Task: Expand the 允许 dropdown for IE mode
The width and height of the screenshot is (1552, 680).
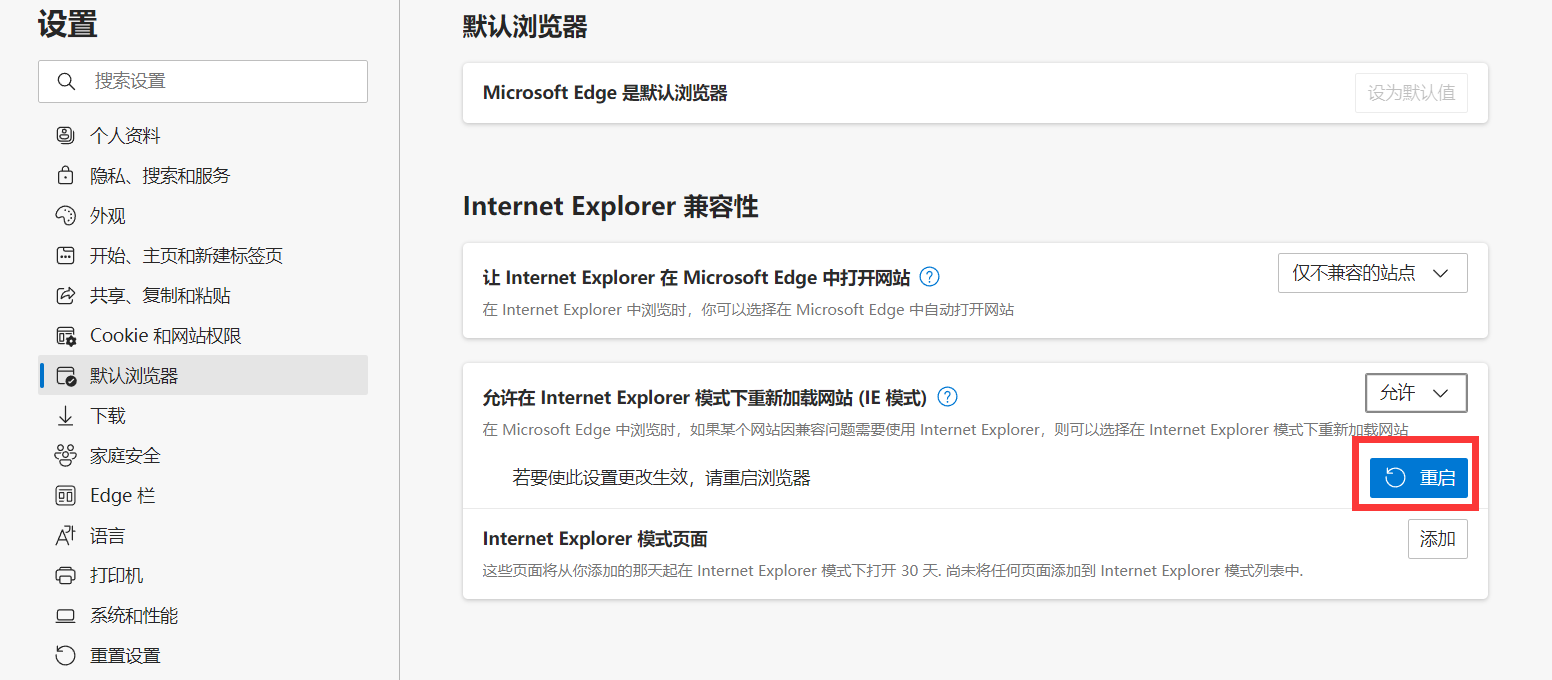Action: coord(1416,393)
